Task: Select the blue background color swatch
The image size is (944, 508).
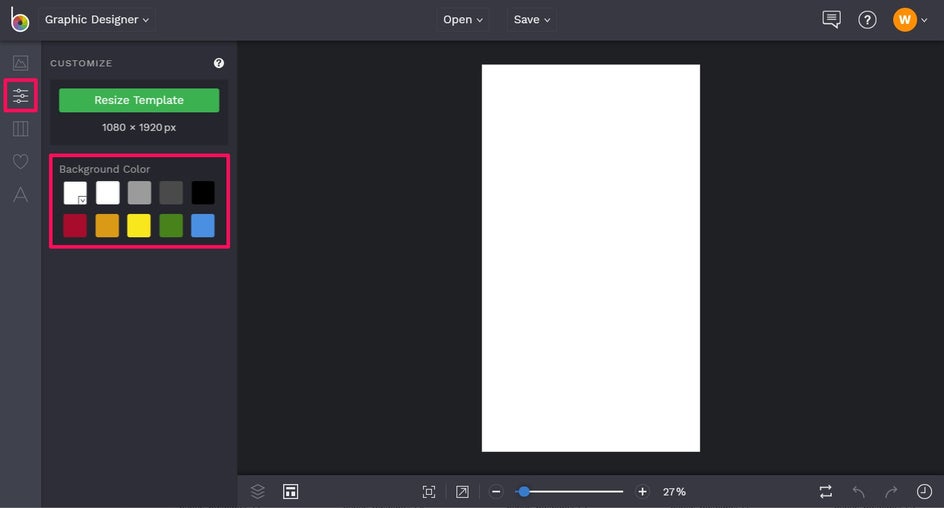Action: click(203, 226)
